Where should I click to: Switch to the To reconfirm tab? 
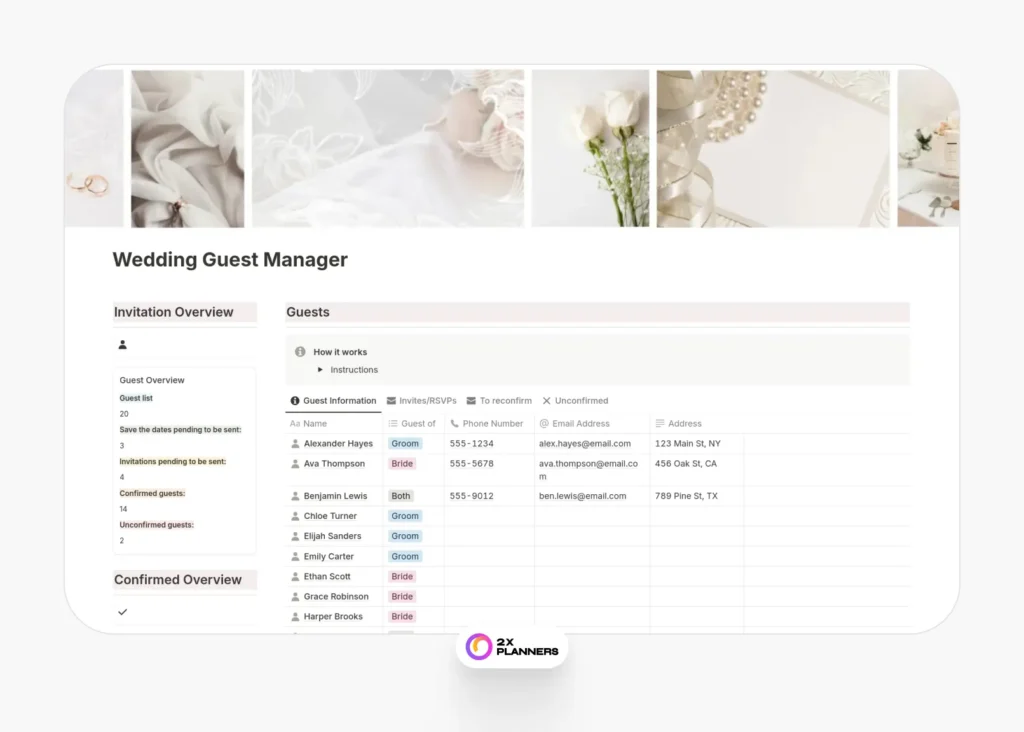point(505,400)
